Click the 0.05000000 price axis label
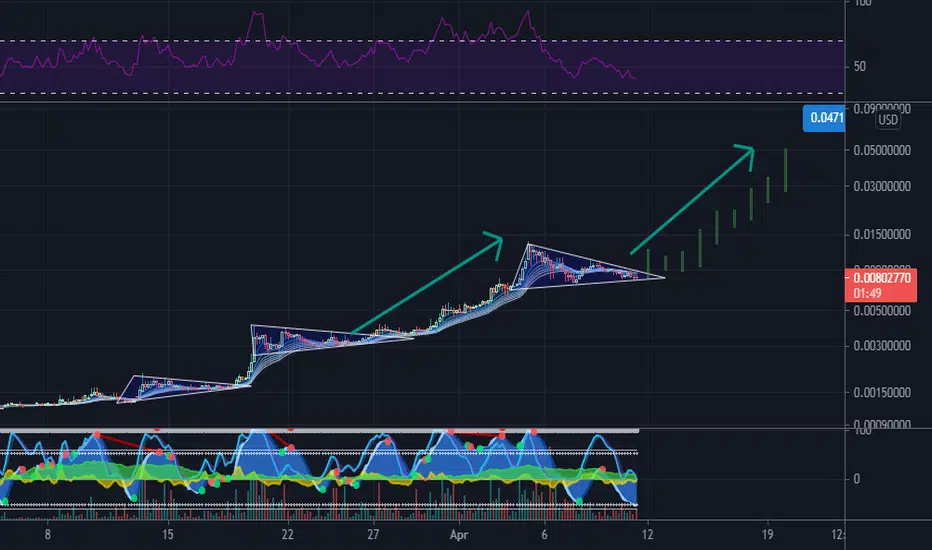 [881, 150]
